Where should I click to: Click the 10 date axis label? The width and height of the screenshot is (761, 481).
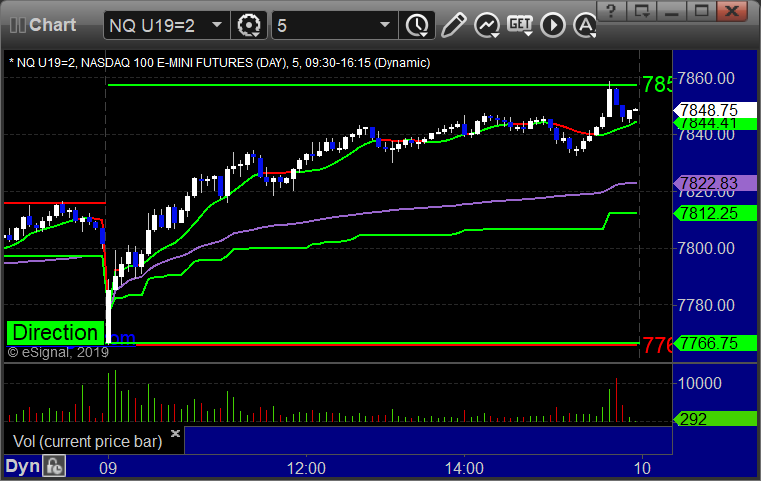(x=642, y=468)
